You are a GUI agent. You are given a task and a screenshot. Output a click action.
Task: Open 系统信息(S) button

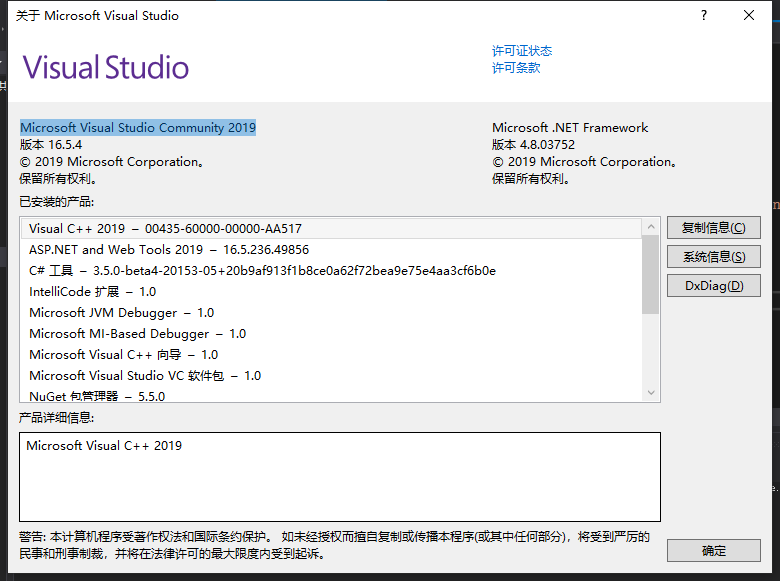713,257
